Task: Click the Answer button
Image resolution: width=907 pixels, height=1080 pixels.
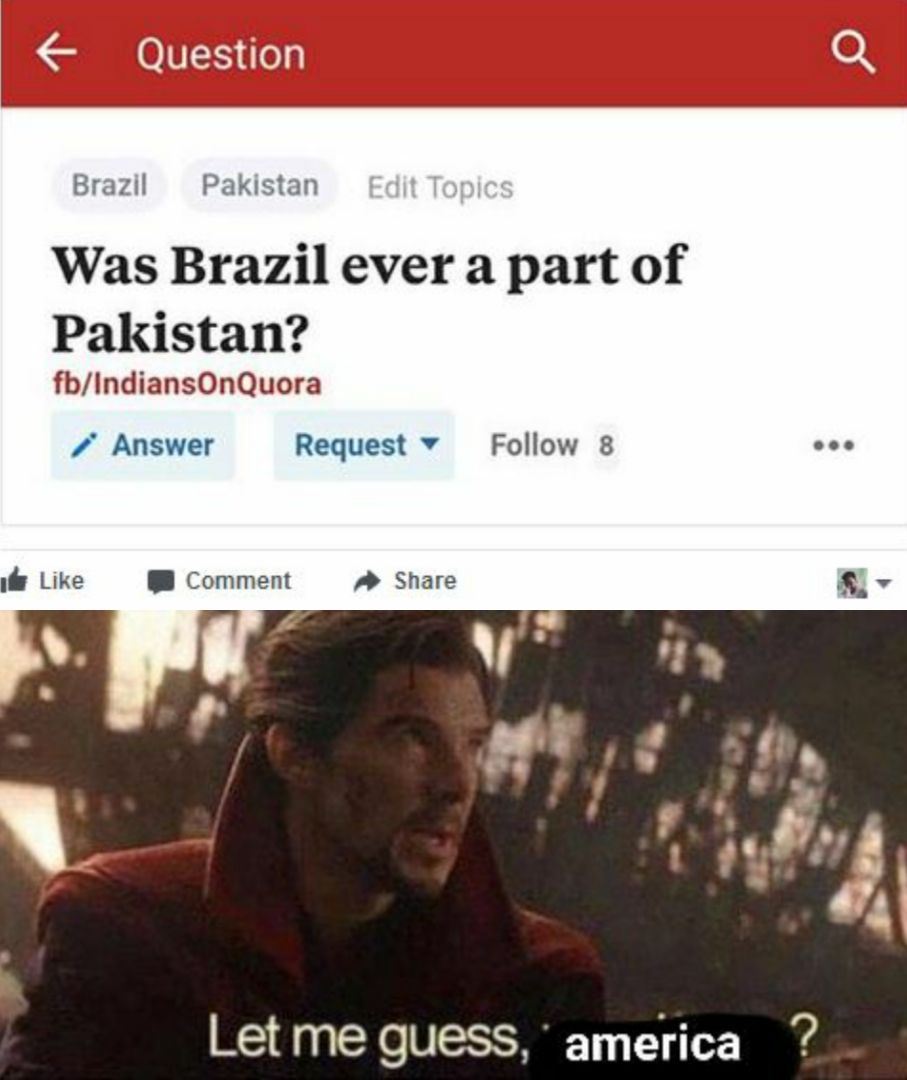Action: pos(143,445)
